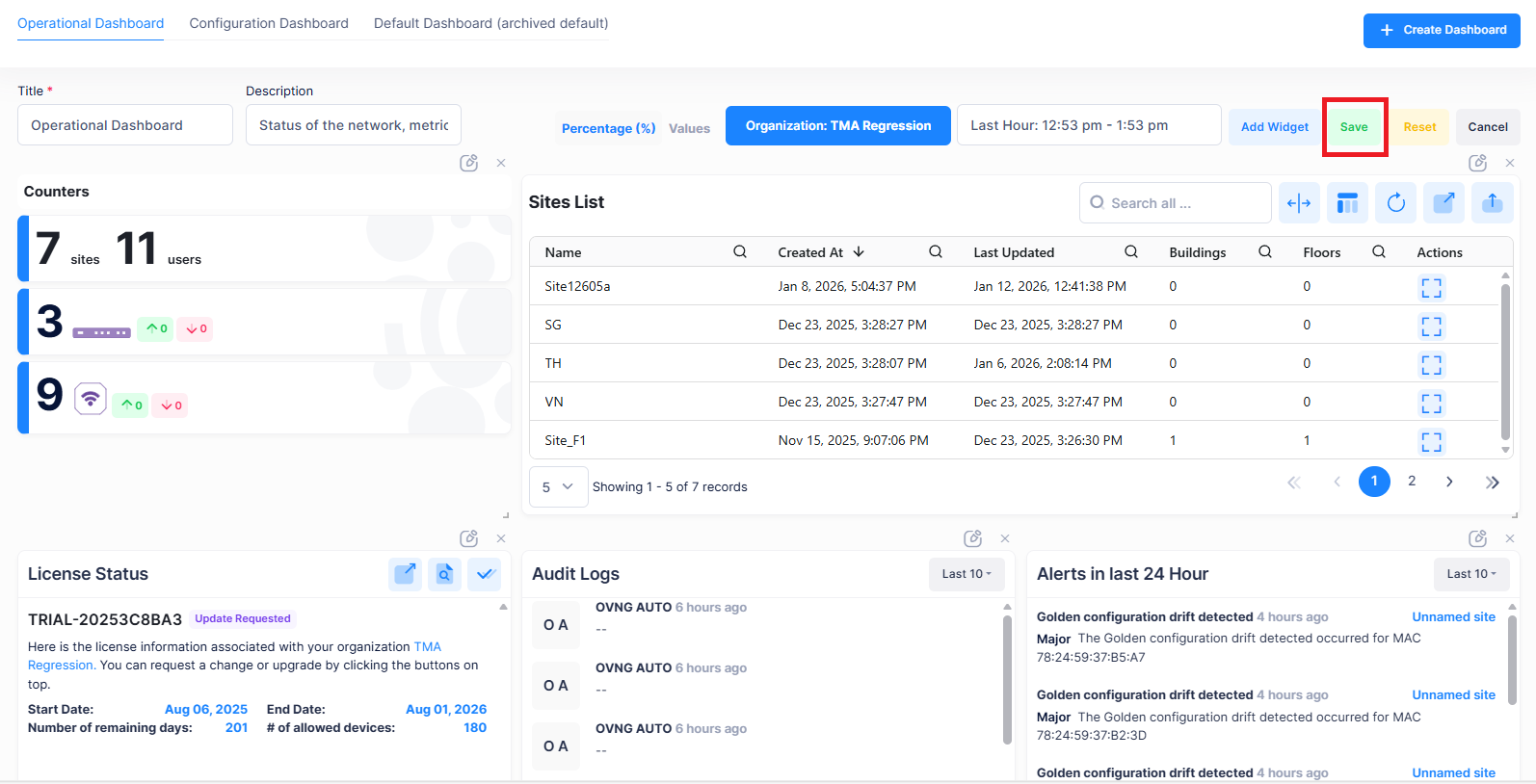Open full view for site Site12605a
The height and width of the screenshot is (784, 1536).
(x=1431, y=287)
